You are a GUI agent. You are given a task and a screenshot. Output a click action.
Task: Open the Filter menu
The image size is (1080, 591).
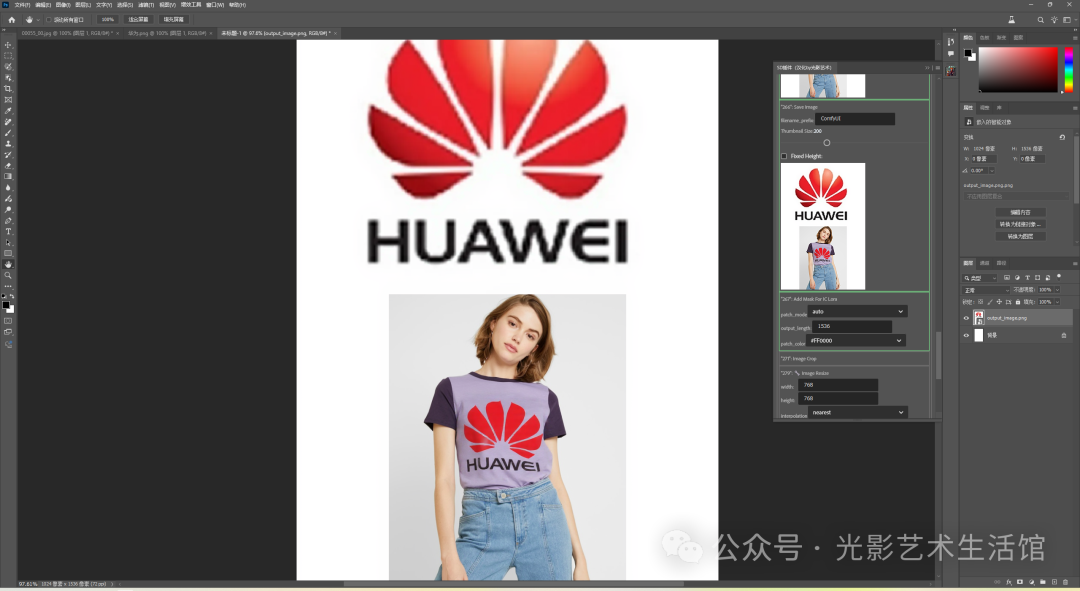tap(146, 5)
